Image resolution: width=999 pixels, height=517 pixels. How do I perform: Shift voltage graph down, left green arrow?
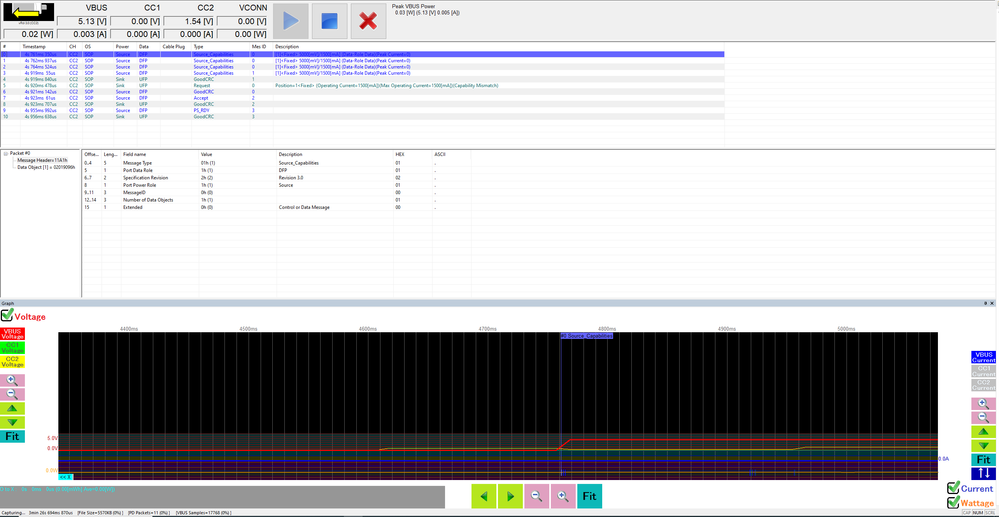click(x=11, y=422)
